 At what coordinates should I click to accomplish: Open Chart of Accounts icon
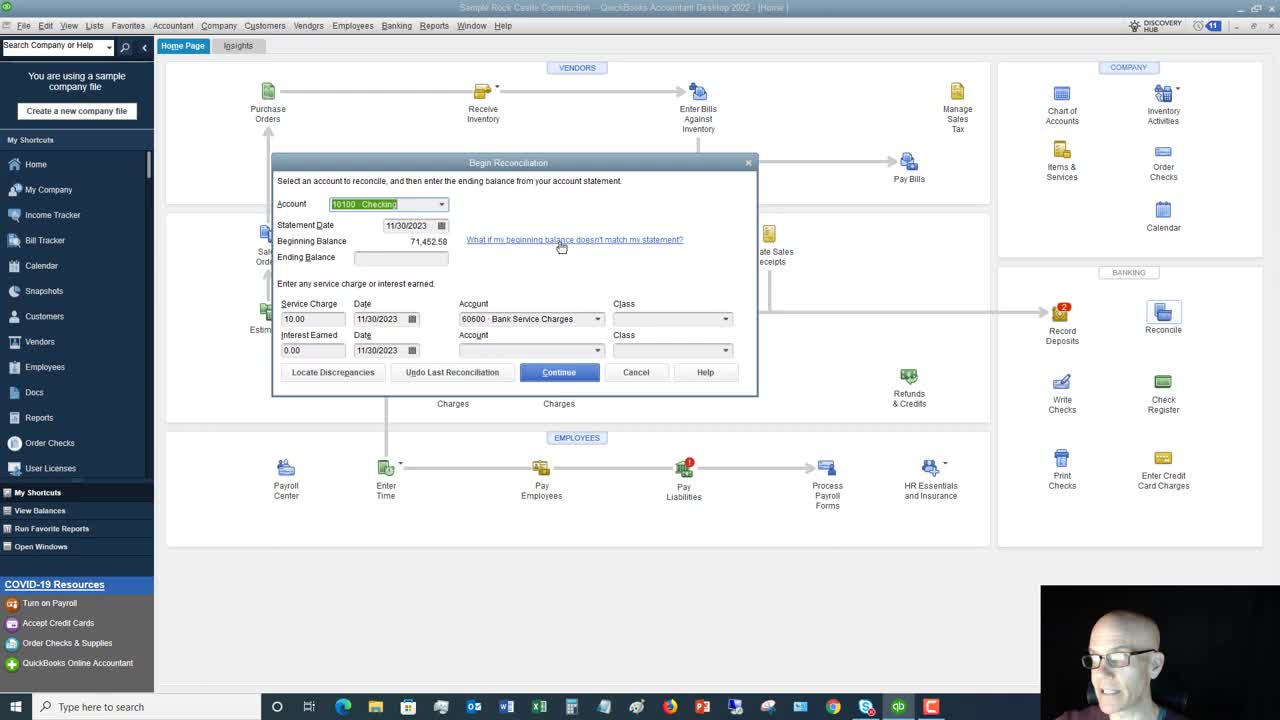point(1062,94)
